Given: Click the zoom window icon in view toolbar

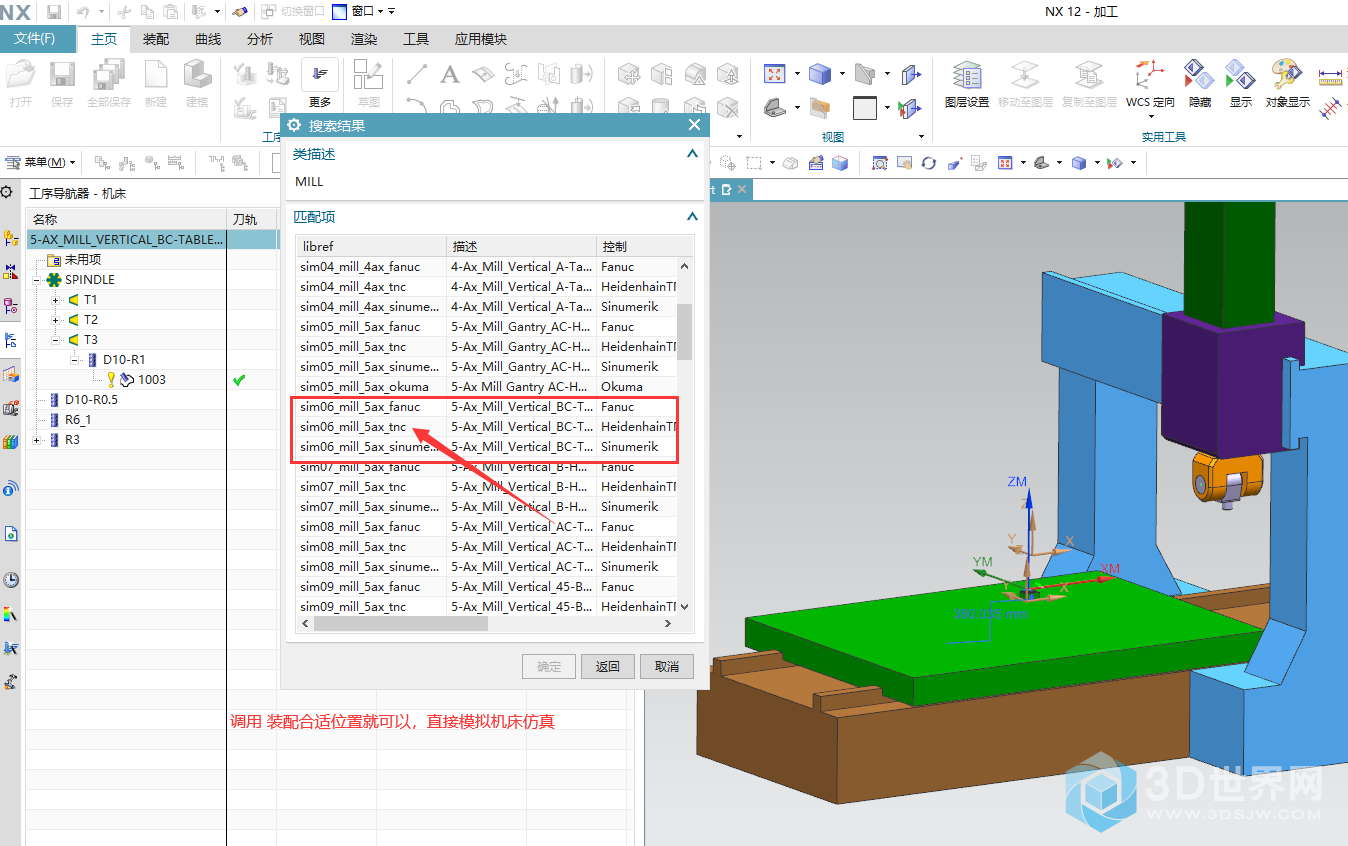Looking at the screenshot, I should tap(880, 163).
